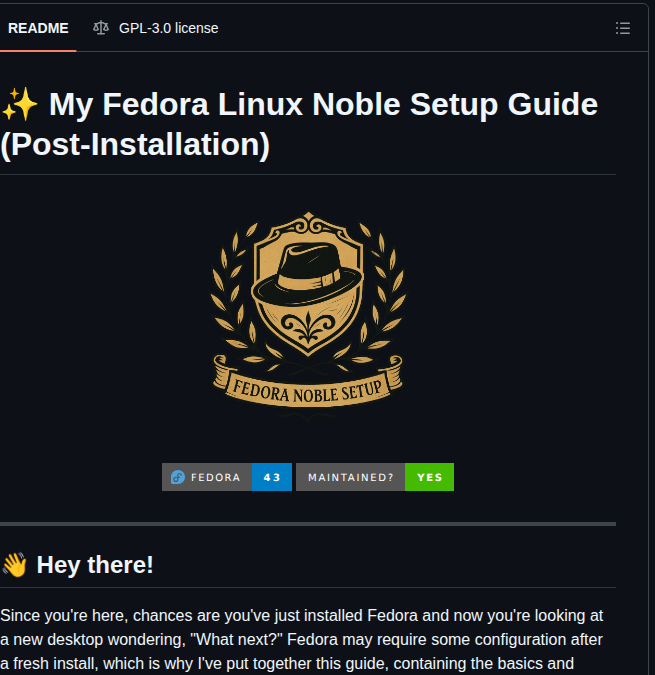This screenshot has height=675, width=655.
Task: Click the Fedora logo icon in badge
Action: tap(178, 477)
